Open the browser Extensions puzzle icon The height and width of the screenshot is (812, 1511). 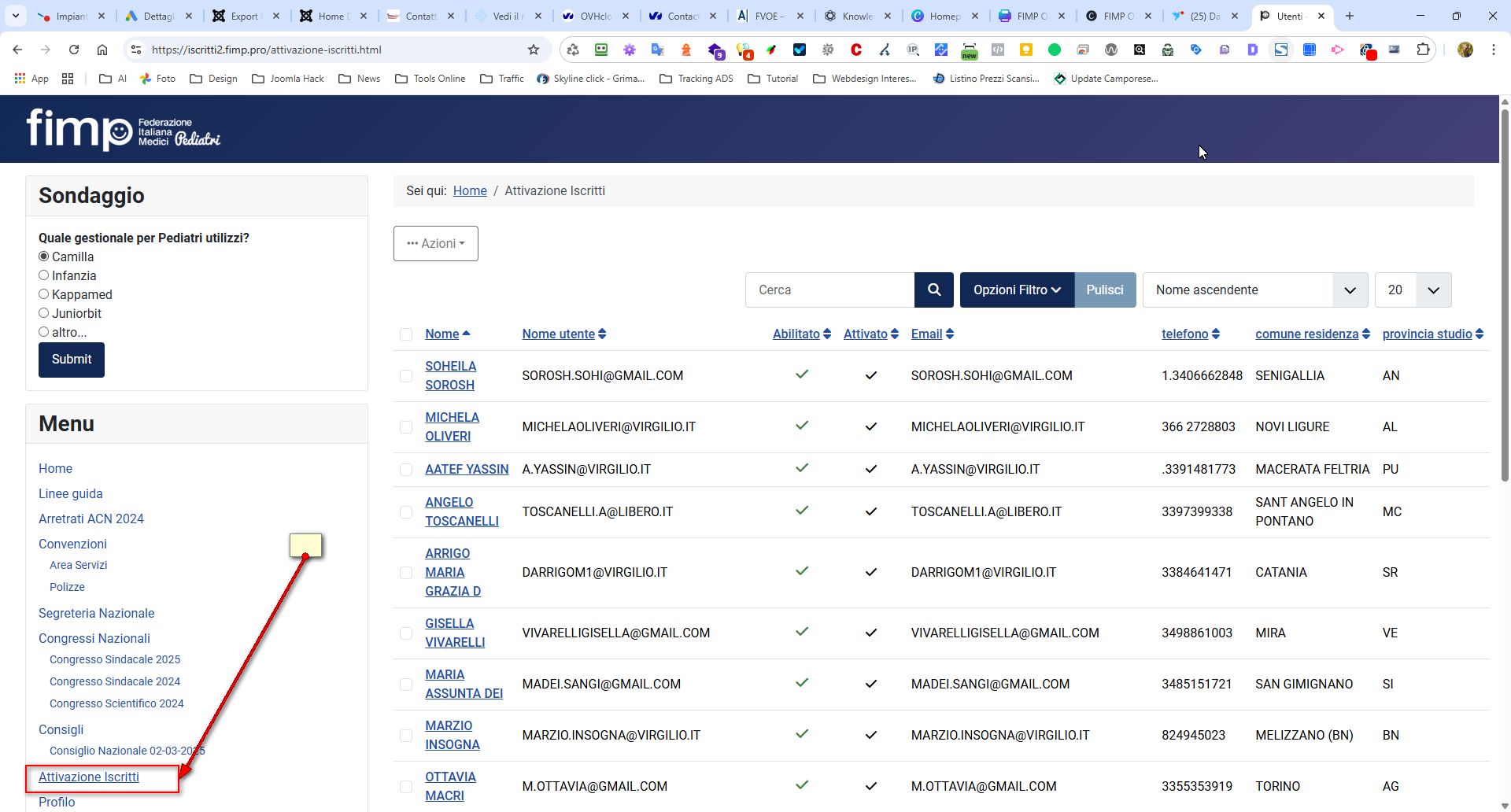coord(1423,50)
